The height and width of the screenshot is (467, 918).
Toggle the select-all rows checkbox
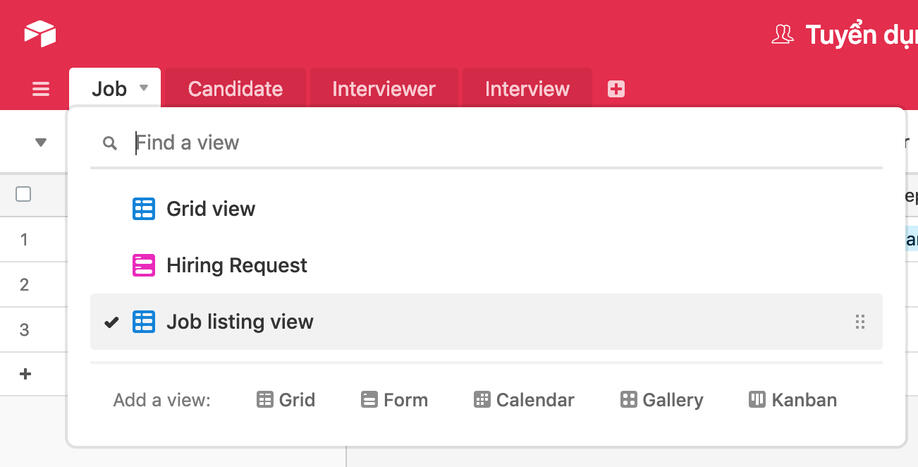(23, 194)
